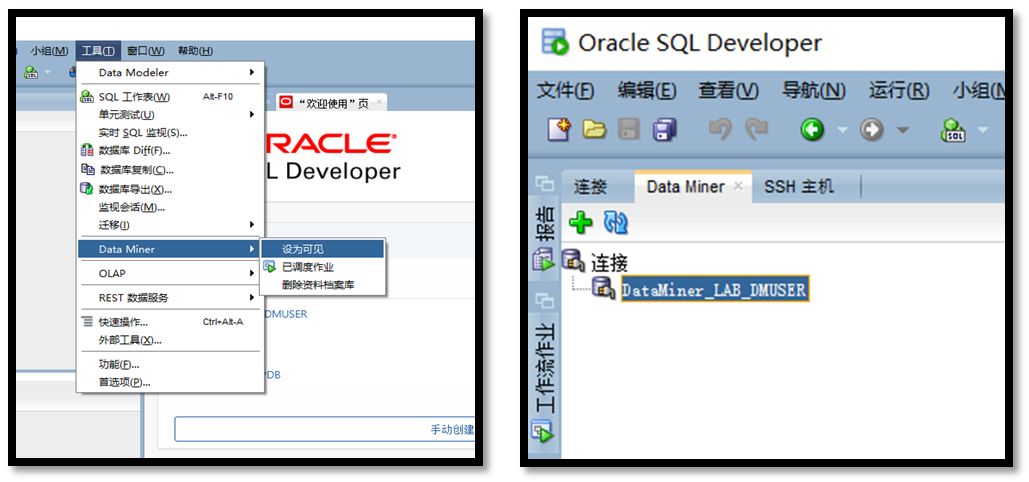Close the Data Miner tab
Image resolution: width=1029 pixels, height=482 pixels.
738,186
